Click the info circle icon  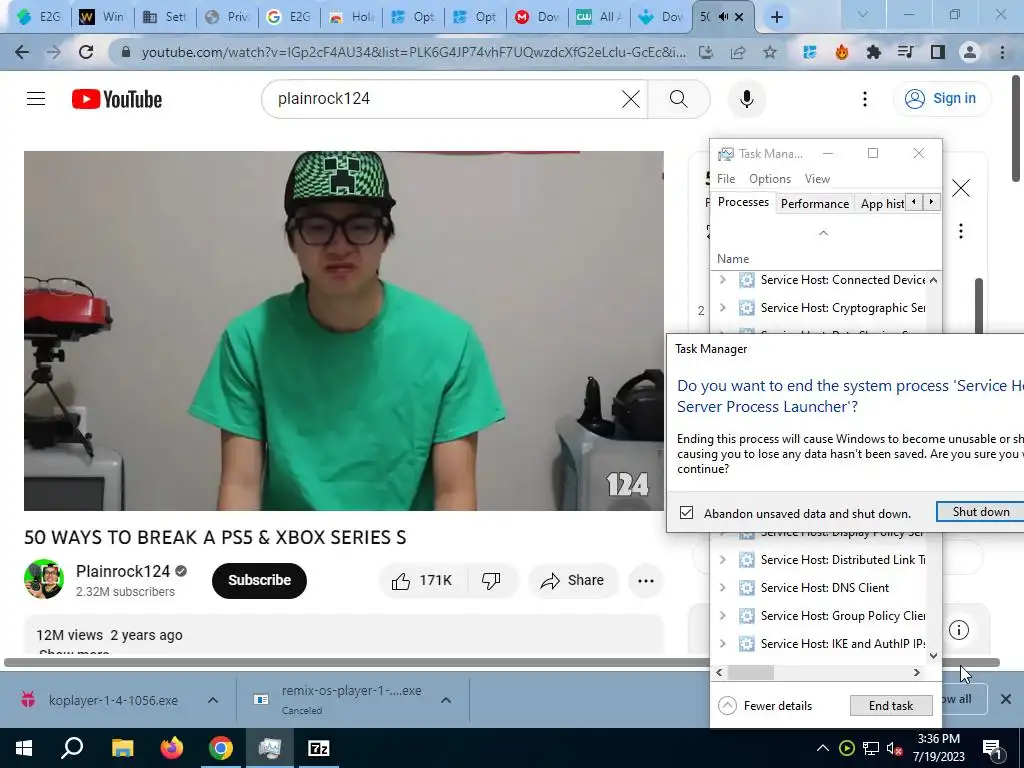click(959, 630)
